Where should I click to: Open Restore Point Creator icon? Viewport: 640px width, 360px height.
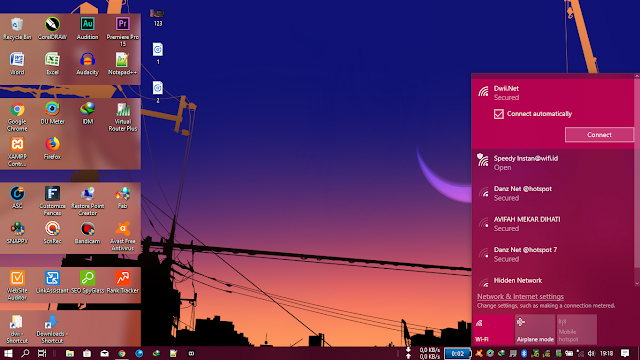(87, 201)
